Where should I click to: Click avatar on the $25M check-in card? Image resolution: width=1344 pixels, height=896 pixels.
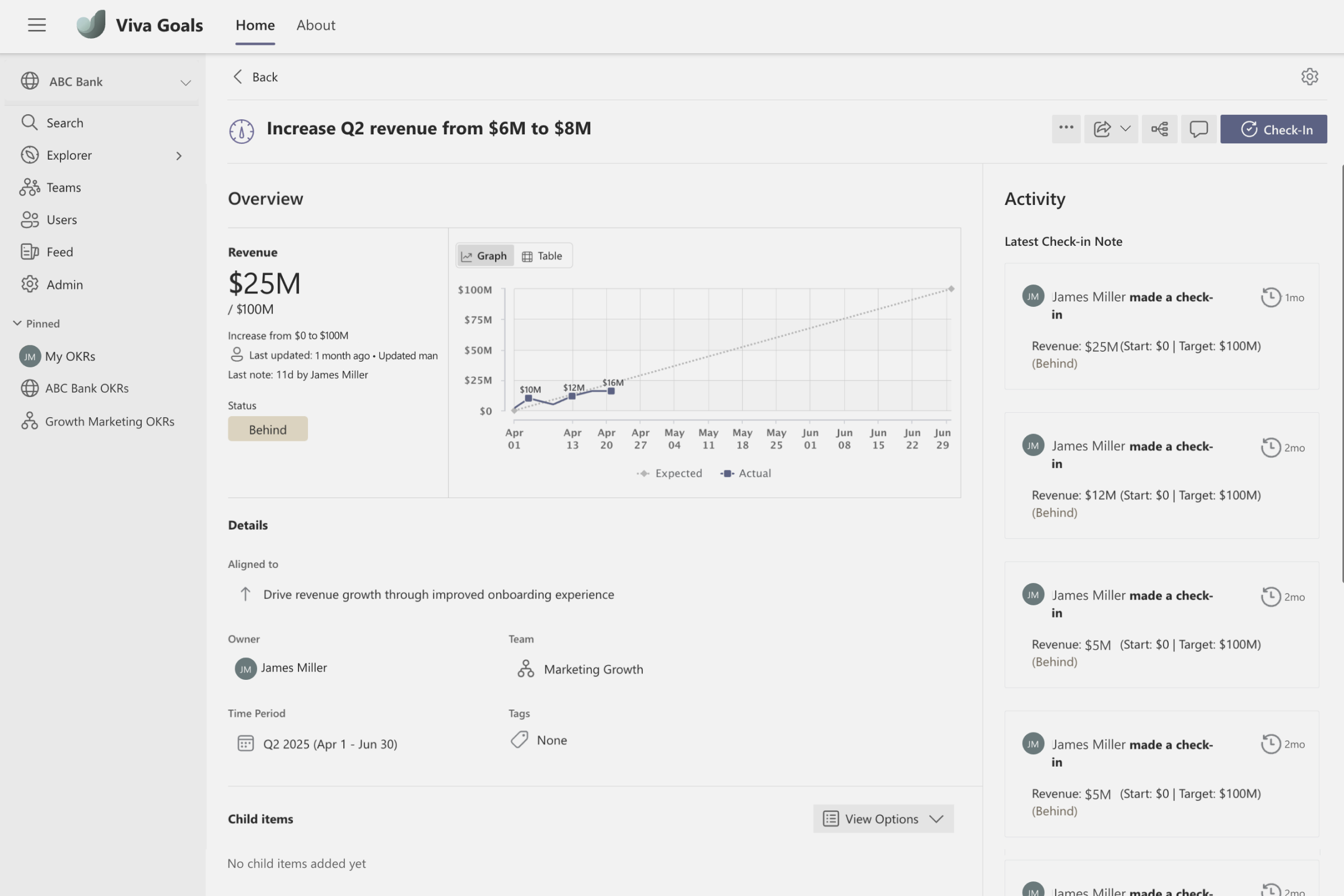point(1033,296)
